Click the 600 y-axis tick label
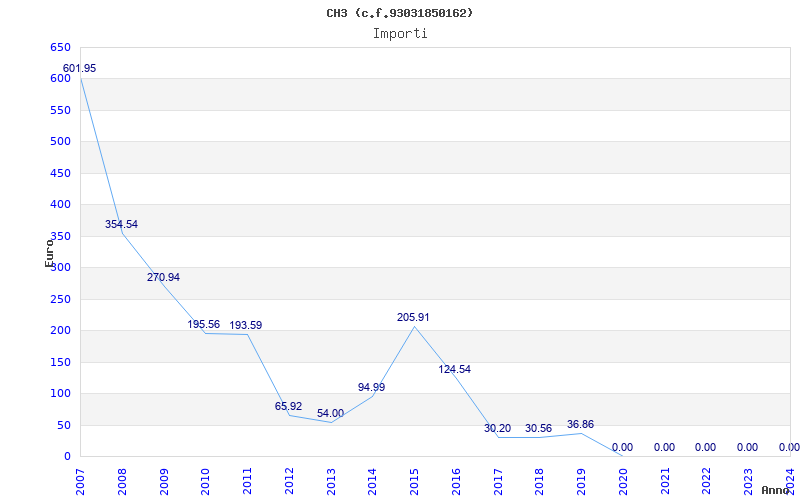800x500 pixels. [60, 79]
